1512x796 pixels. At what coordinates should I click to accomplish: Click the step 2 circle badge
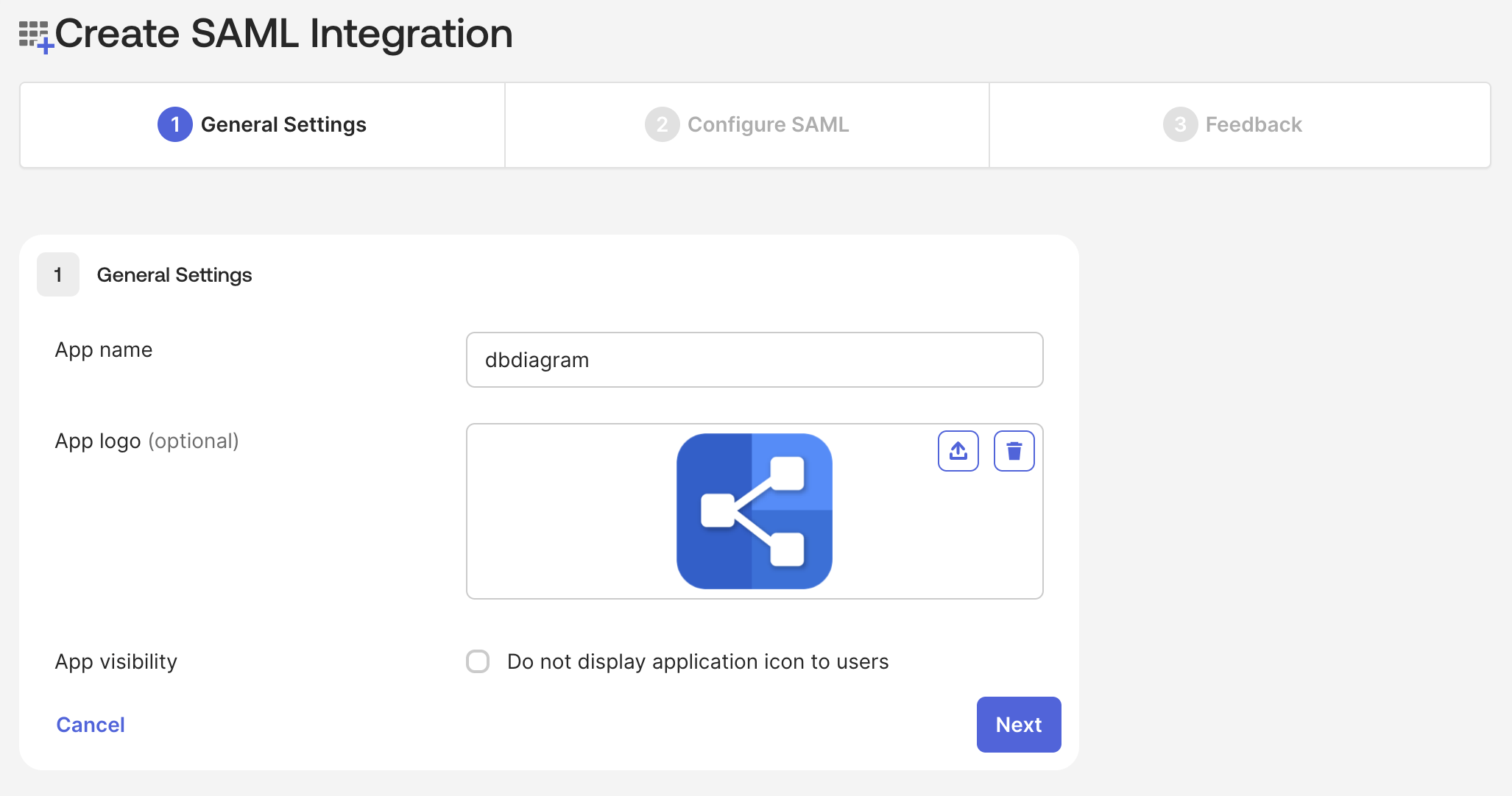point(662,124)
